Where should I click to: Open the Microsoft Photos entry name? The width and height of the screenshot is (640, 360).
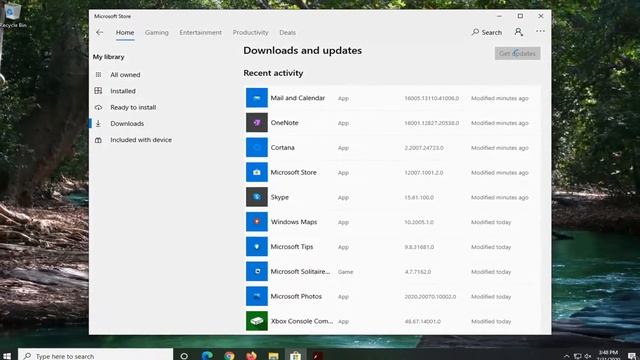(296, 296)
